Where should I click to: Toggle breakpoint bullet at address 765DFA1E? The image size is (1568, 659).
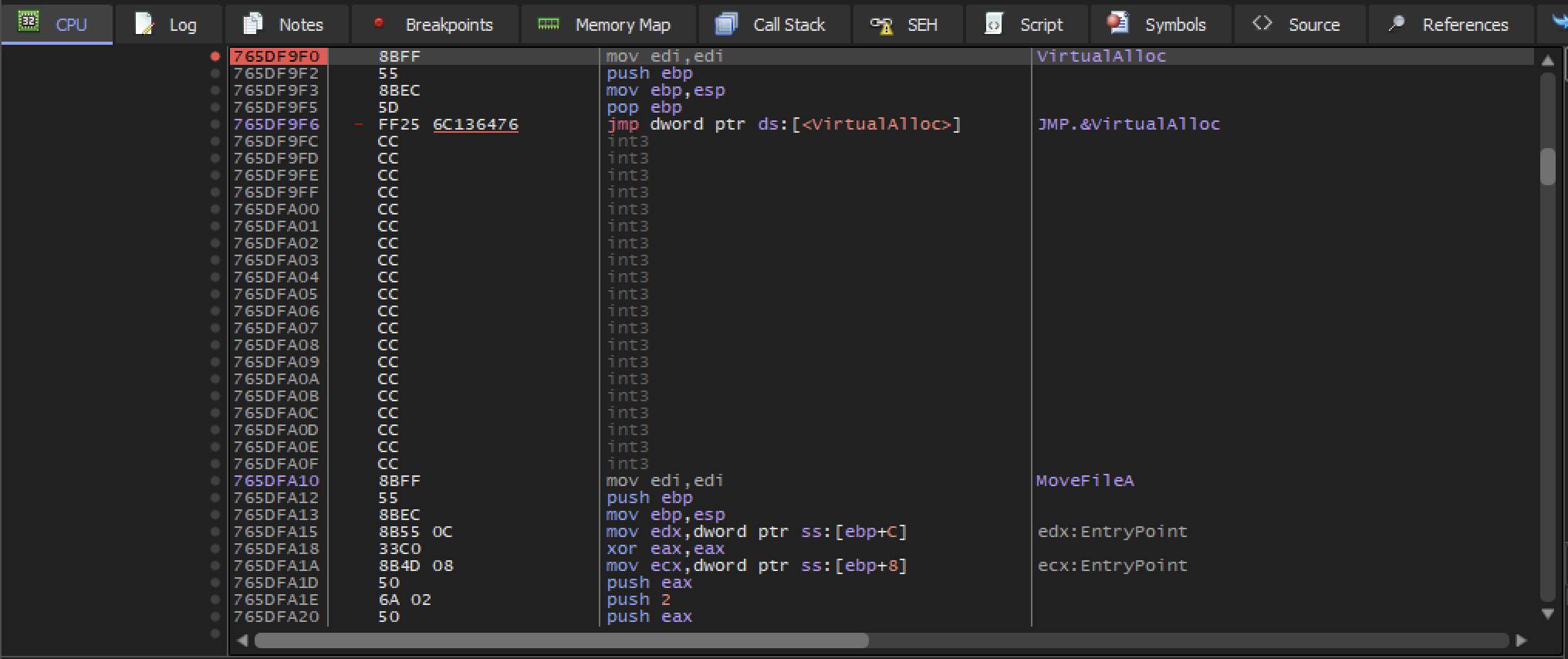click(x=215, y=600)
